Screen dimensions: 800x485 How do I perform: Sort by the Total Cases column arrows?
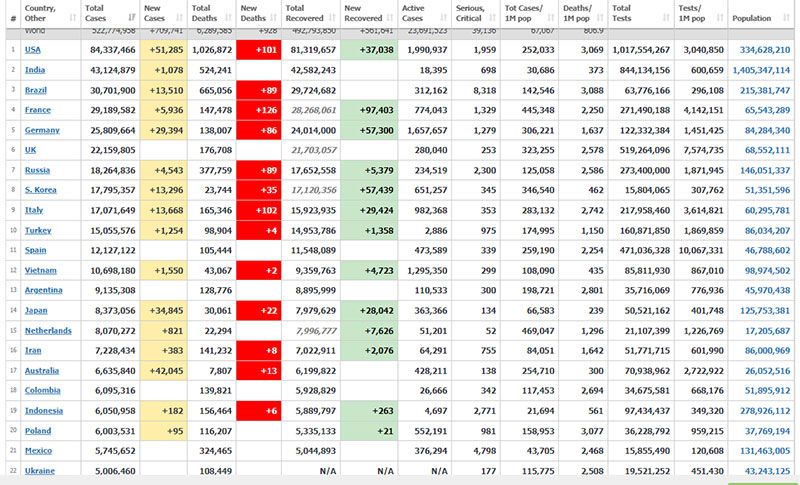point(132,18)
